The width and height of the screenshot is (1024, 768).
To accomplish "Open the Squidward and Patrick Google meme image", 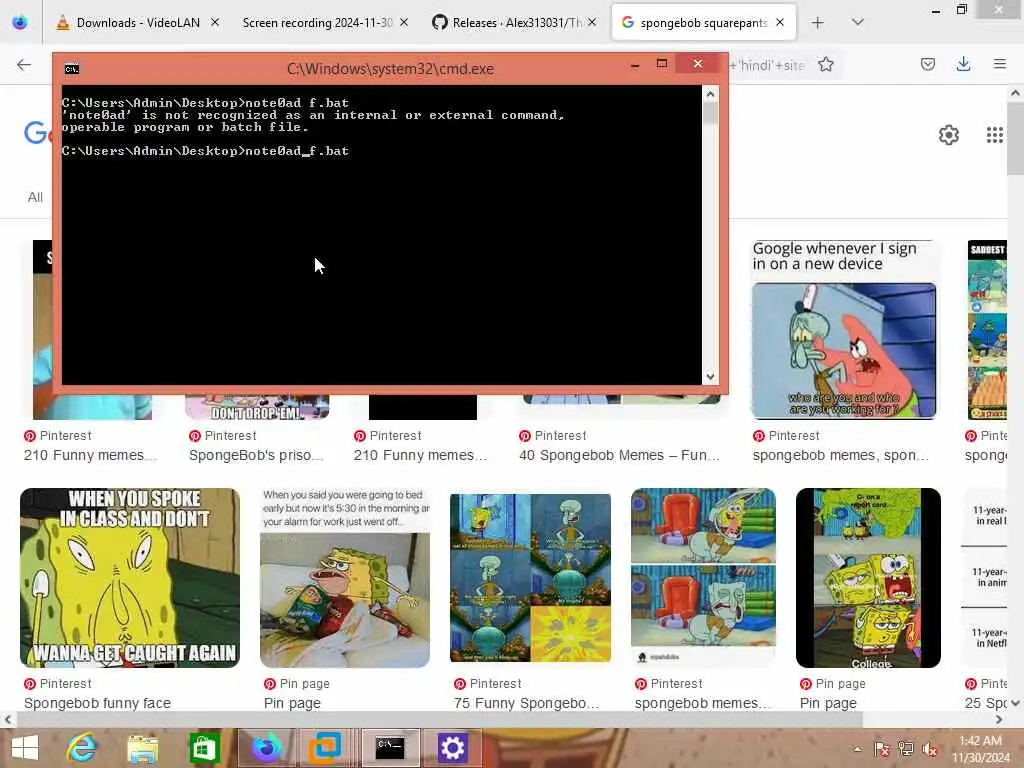I will tap(844, 351).
